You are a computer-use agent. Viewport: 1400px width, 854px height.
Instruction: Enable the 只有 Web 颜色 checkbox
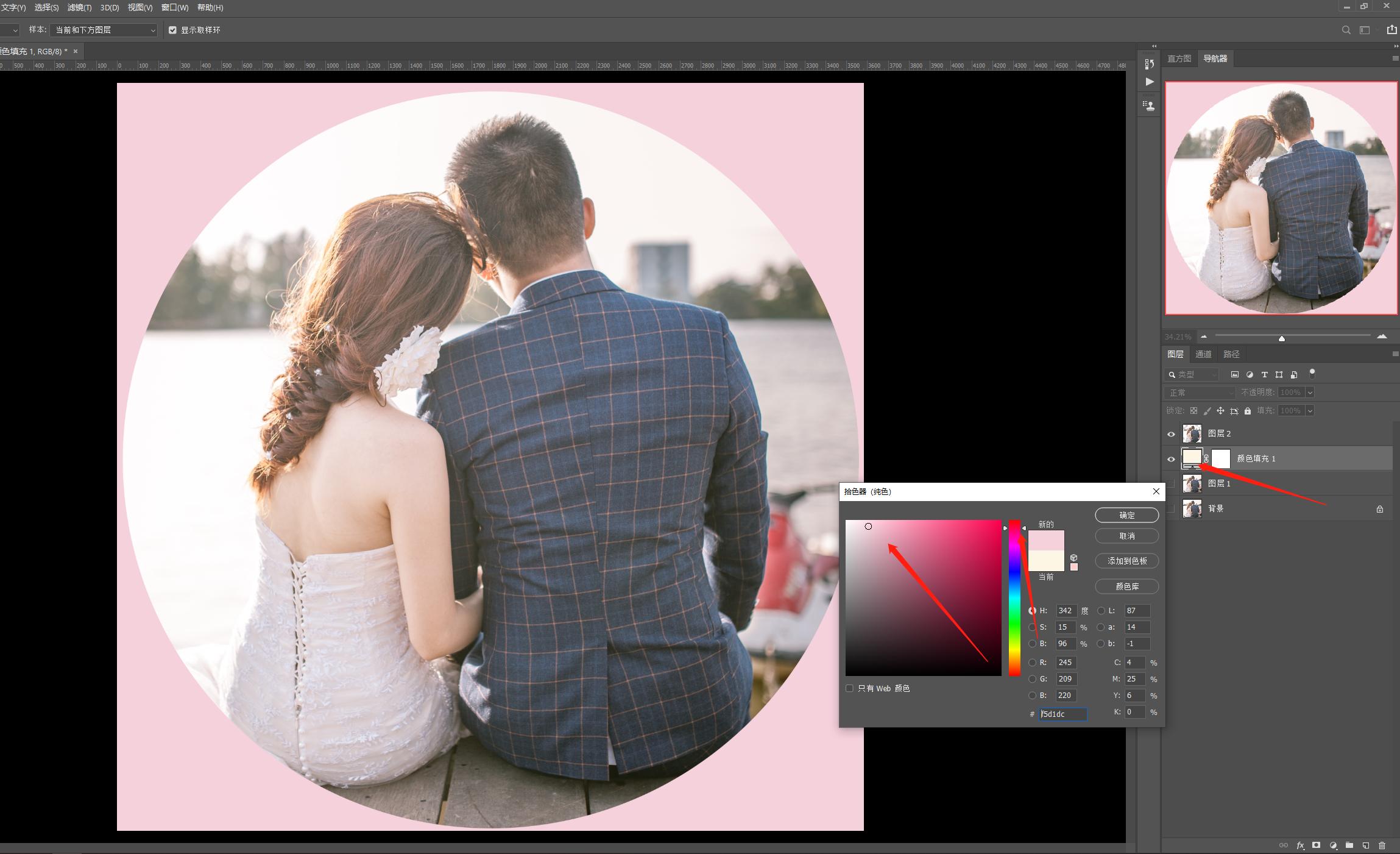point(849,688)
